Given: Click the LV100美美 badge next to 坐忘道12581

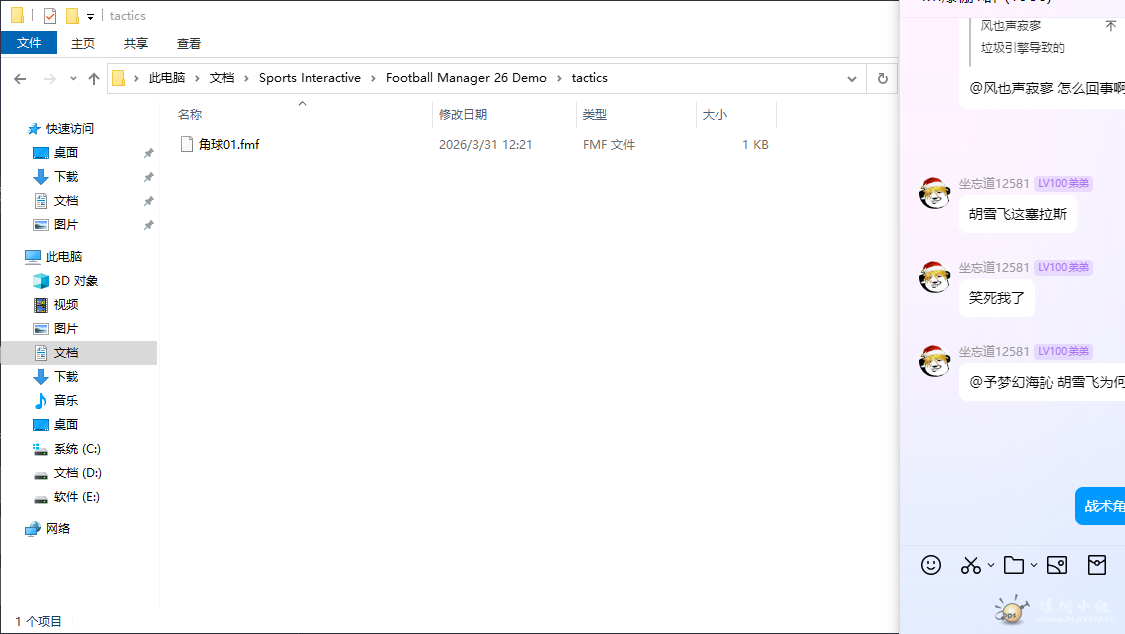Looking at the screenshot, I should (1063, 183).
